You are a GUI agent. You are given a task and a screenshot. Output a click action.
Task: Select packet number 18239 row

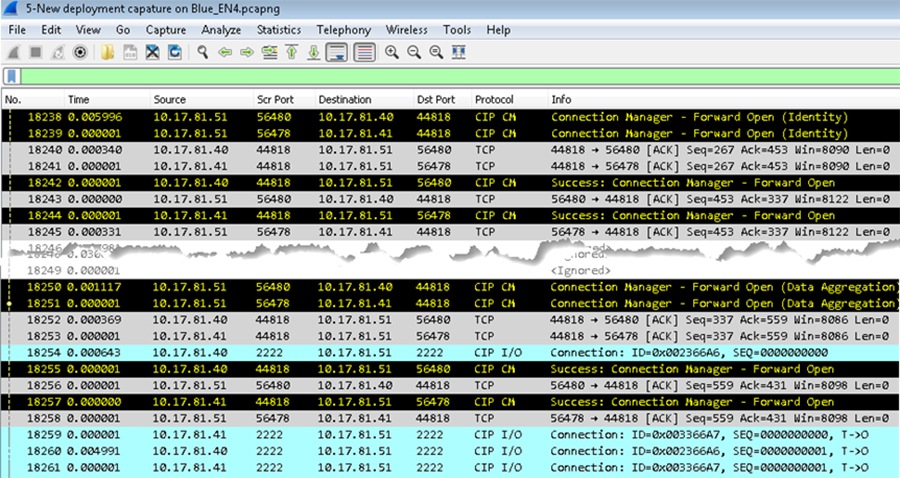click(x=451, y=133)
